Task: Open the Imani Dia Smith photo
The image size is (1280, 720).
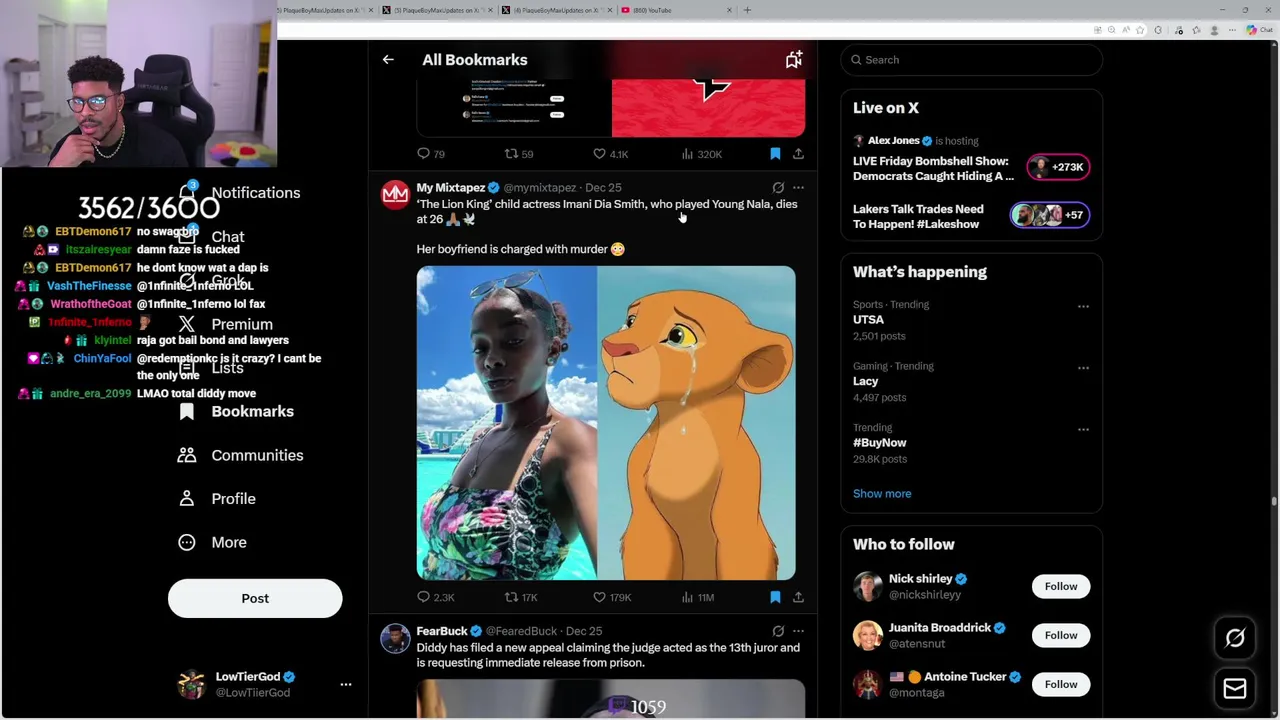Action: coord(507,423)
